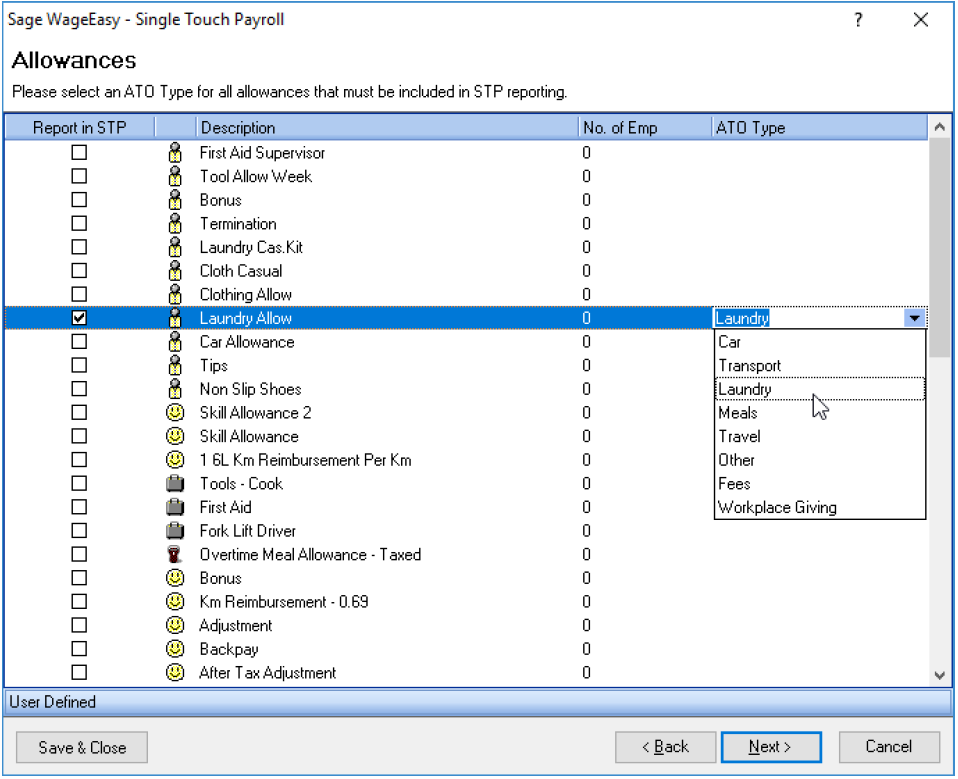
Task: Choose Car from the ATO Type list
Action: pos(820,342)
